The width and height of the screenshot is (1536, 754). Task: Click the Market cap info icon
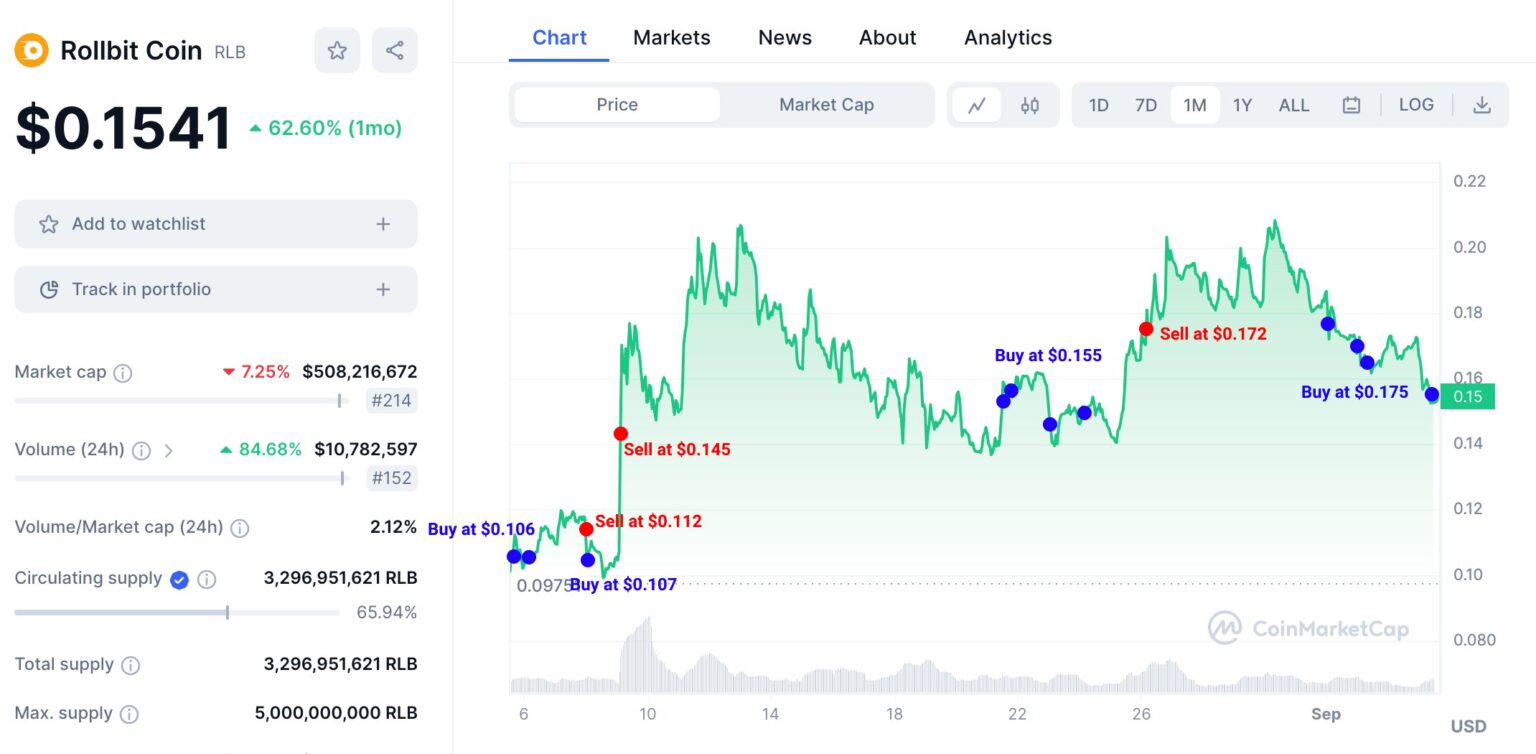point(123,373)
